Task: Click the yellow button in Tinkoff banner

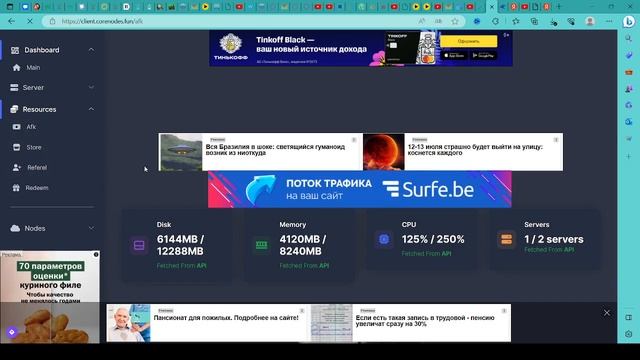Action: coord(469,41)
